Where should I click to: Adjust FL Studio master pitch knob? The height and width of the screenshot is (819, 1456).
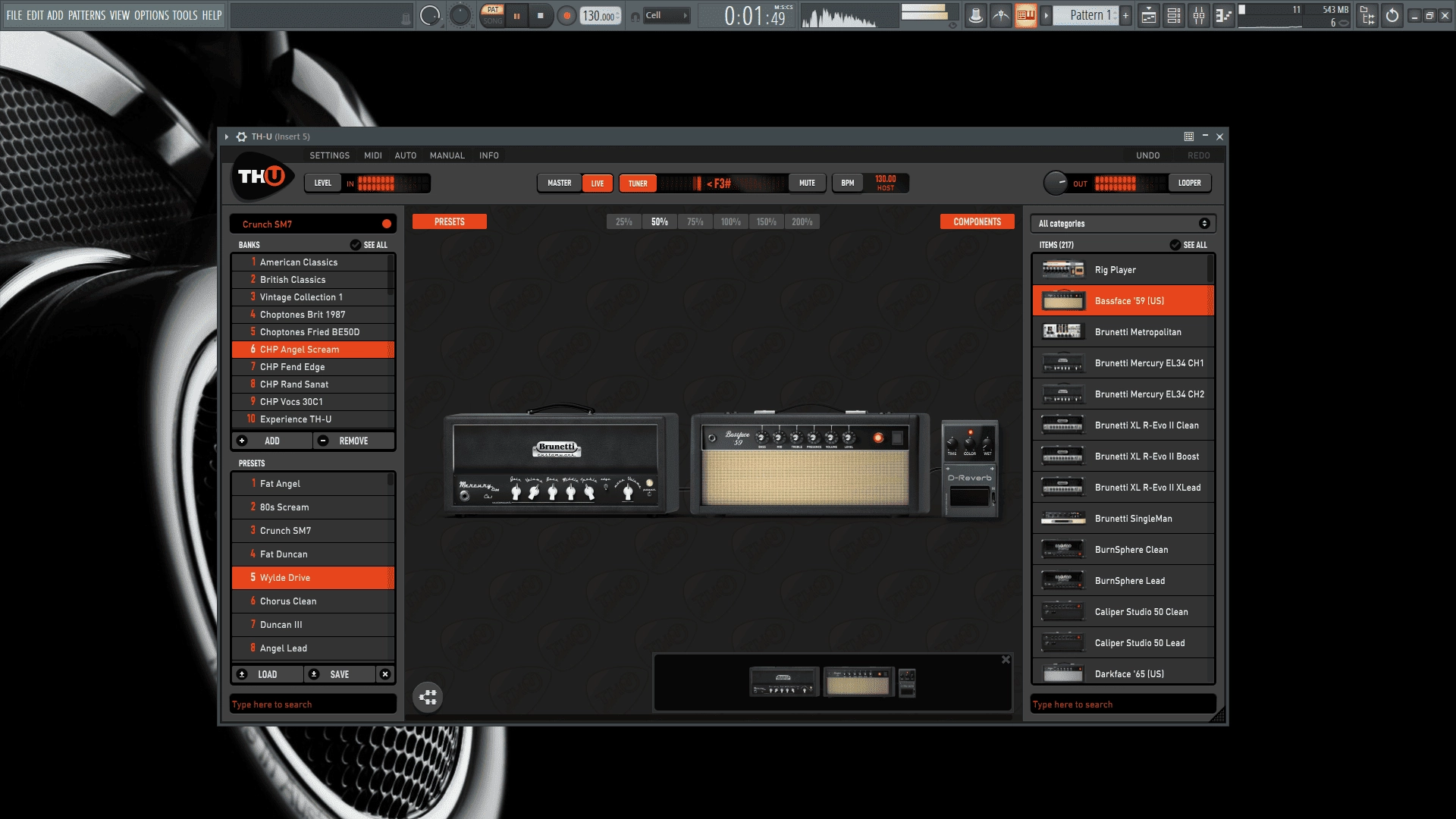pyautogui.click(x=460, y=15)
